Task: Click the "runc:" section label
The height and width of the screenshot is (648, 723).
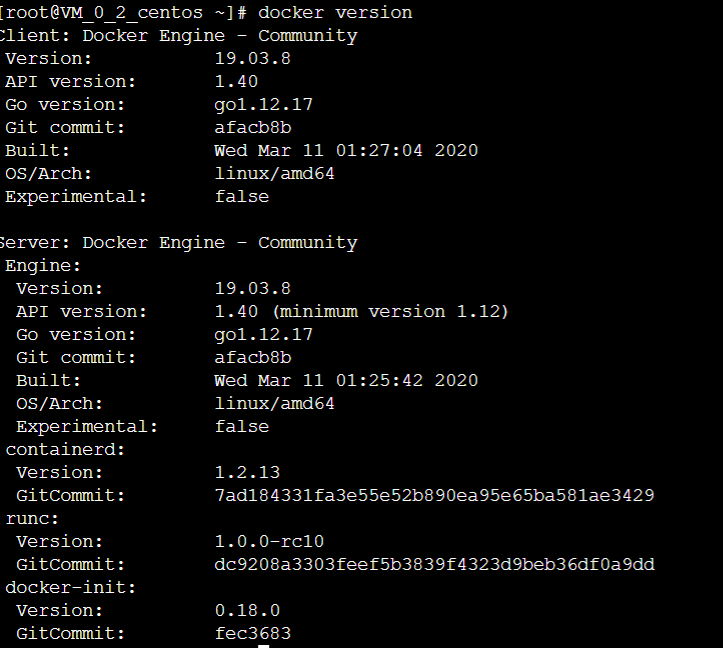Action: (32, 519)
